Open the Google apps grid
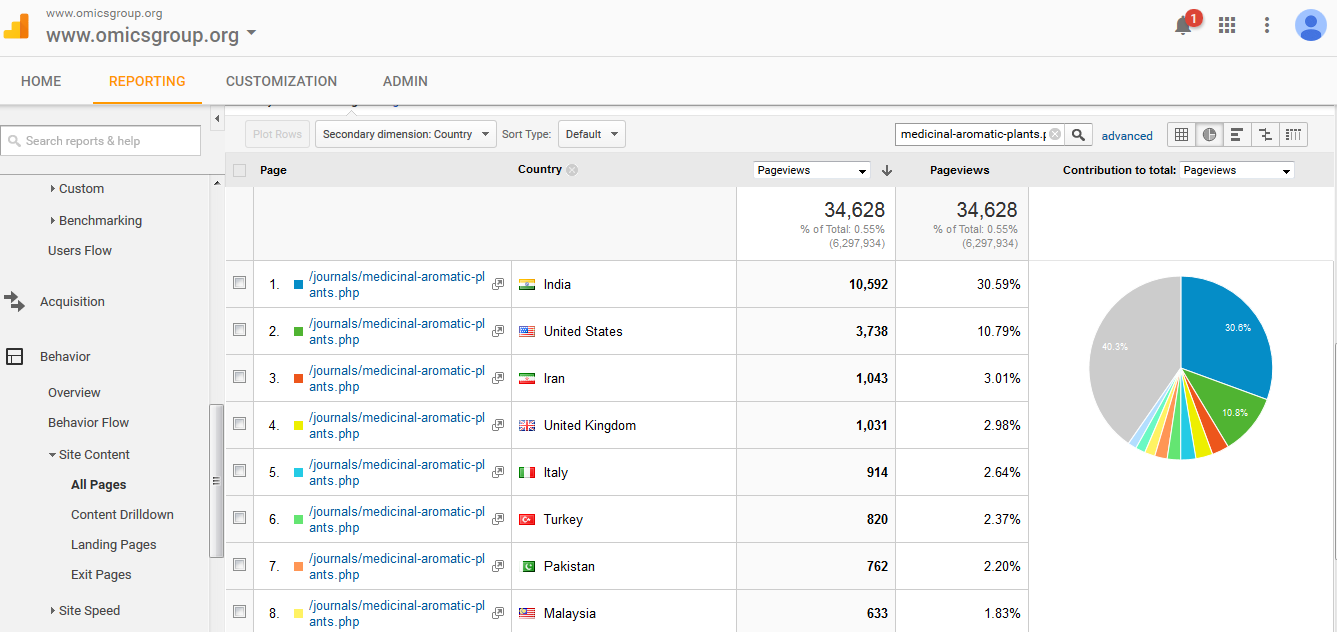The height and width of the screenshot is (632, 1337). pyautogui.click(x=1227, y=25)
